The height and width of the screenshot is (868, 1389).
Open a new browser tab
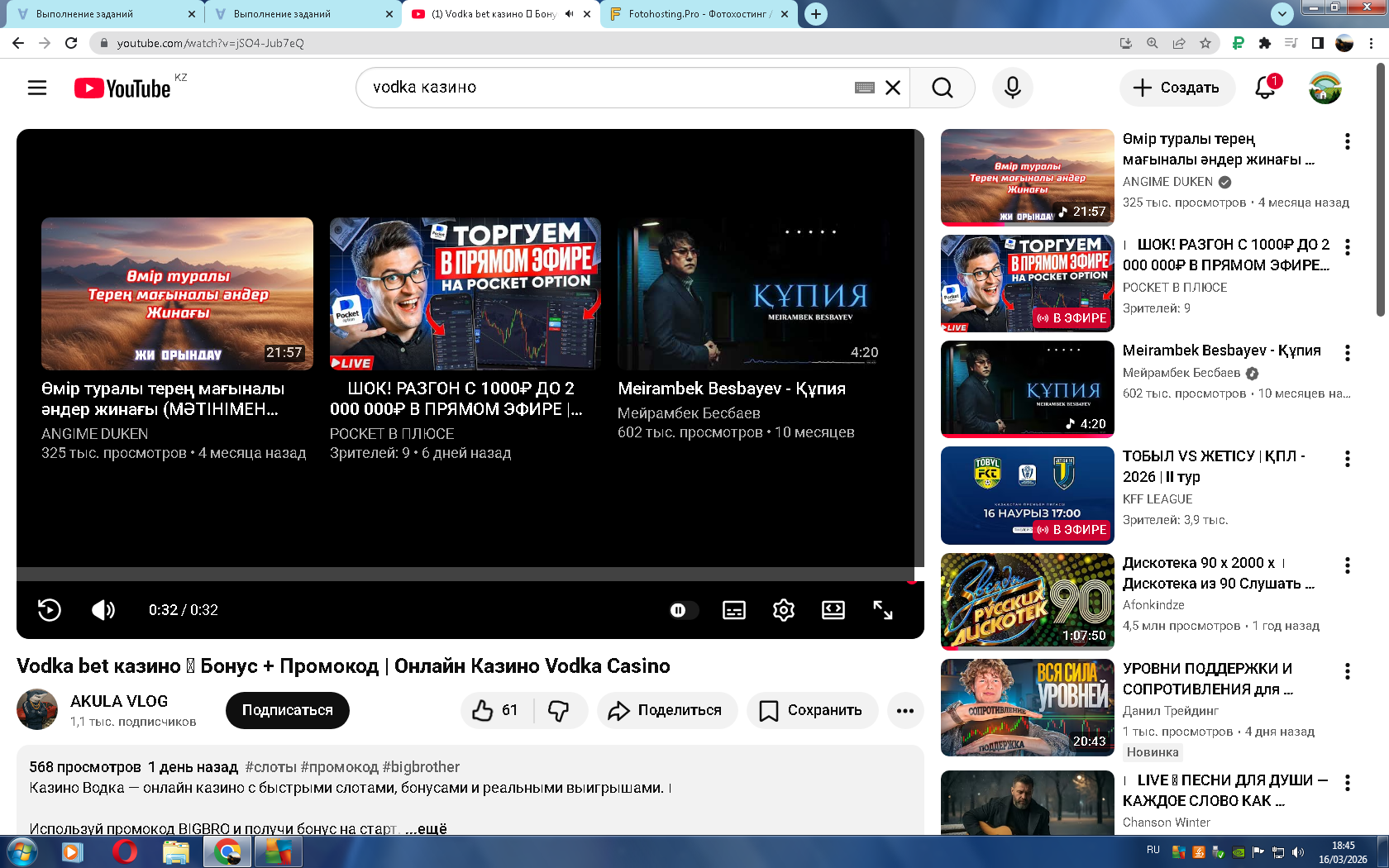pyautogui.click(x=816, y=14)
